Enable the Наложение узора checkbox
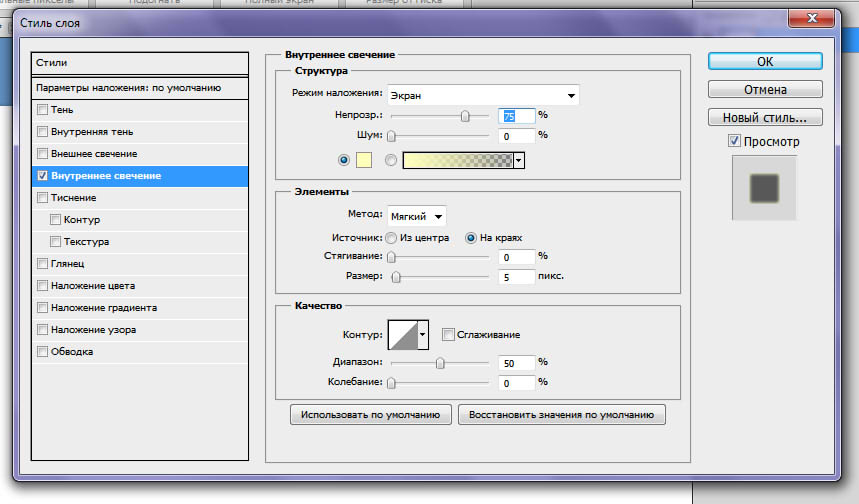 click(x=42, y=329)
